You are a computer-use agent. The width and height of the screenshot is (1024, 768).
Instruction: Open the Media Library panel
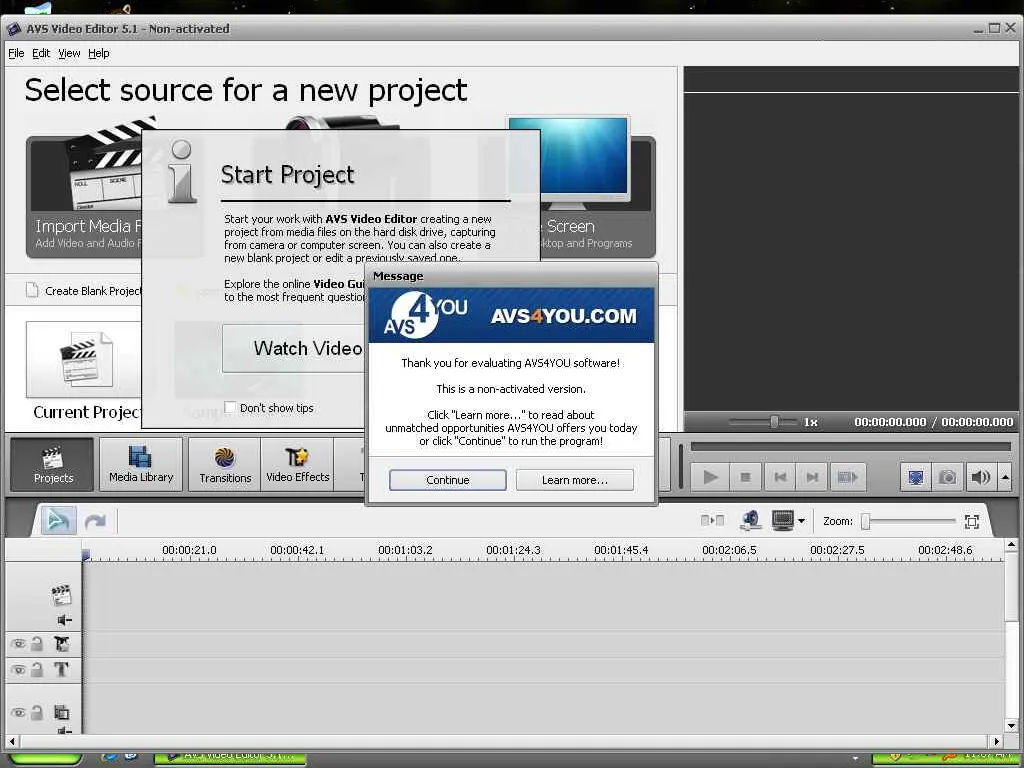(141, 464)
